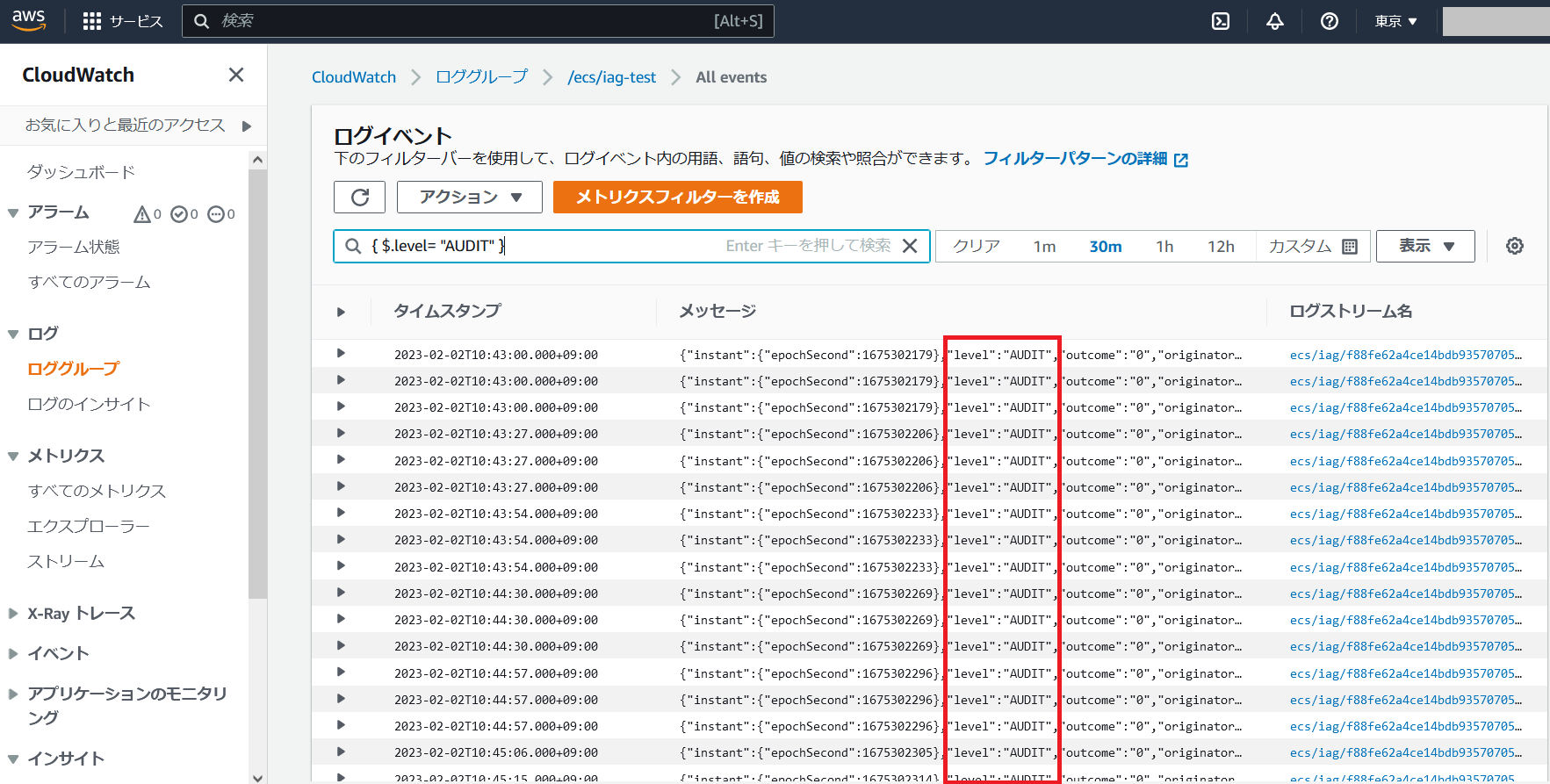Open the log view settings gear
Screen dimensions: 1550x784
point(1515,246)
